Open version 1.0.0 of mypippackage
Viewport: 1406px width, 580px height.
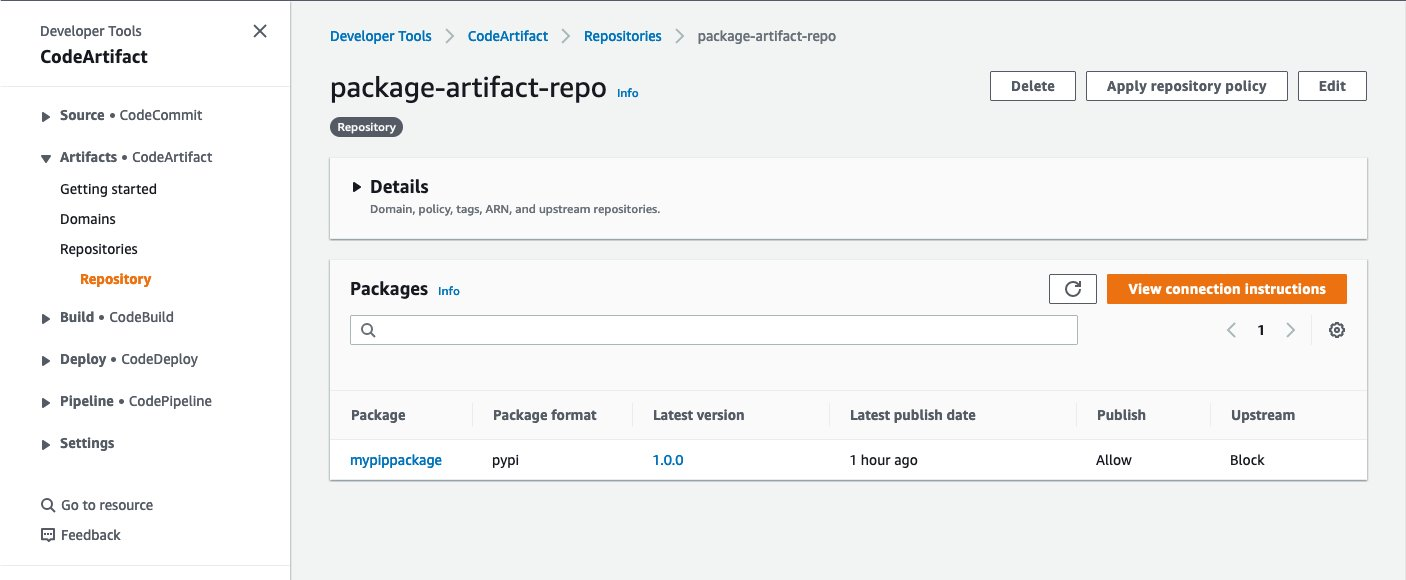point(668,460)
